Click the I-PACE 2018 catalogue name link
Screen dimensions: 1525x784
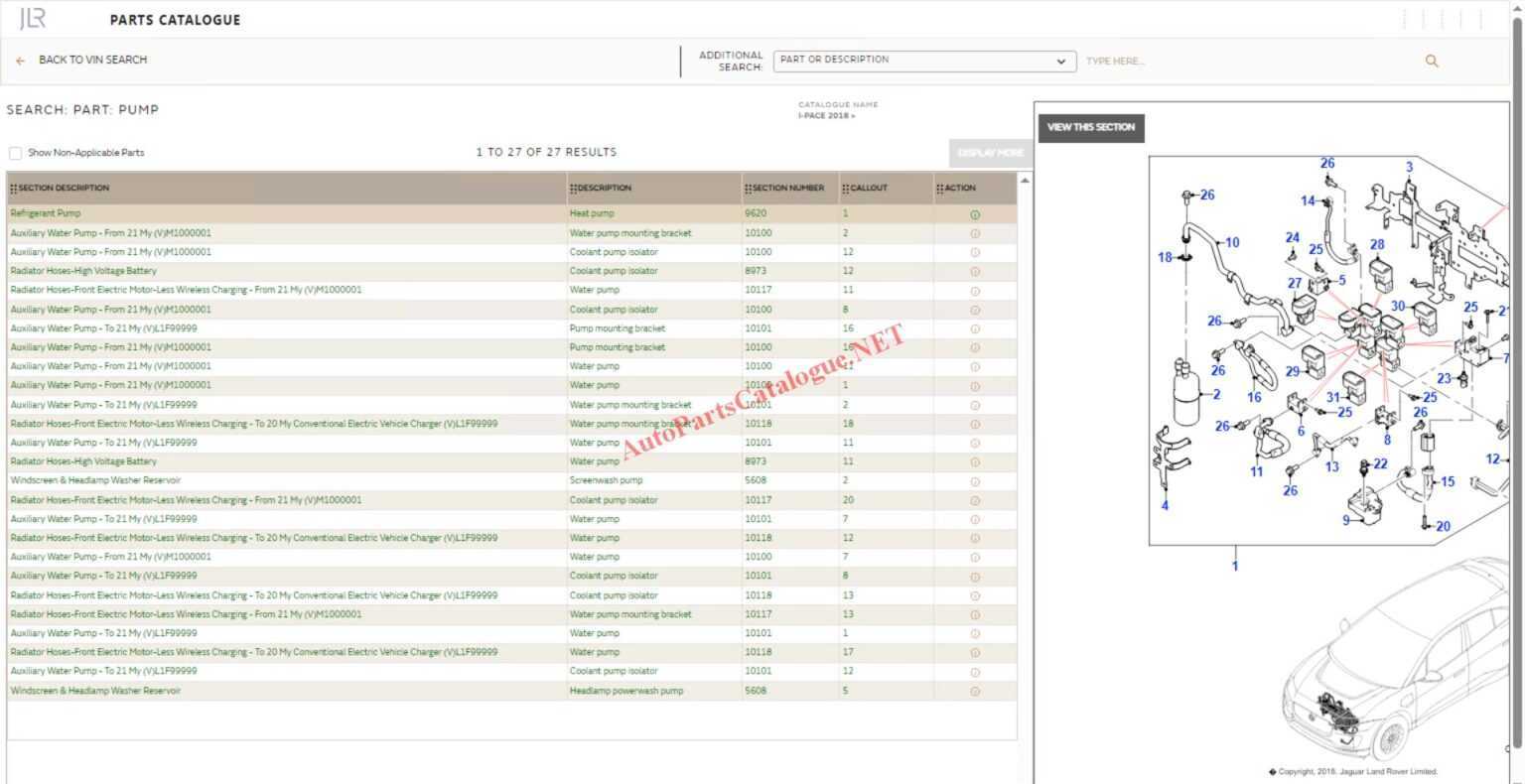coord(825,116)
